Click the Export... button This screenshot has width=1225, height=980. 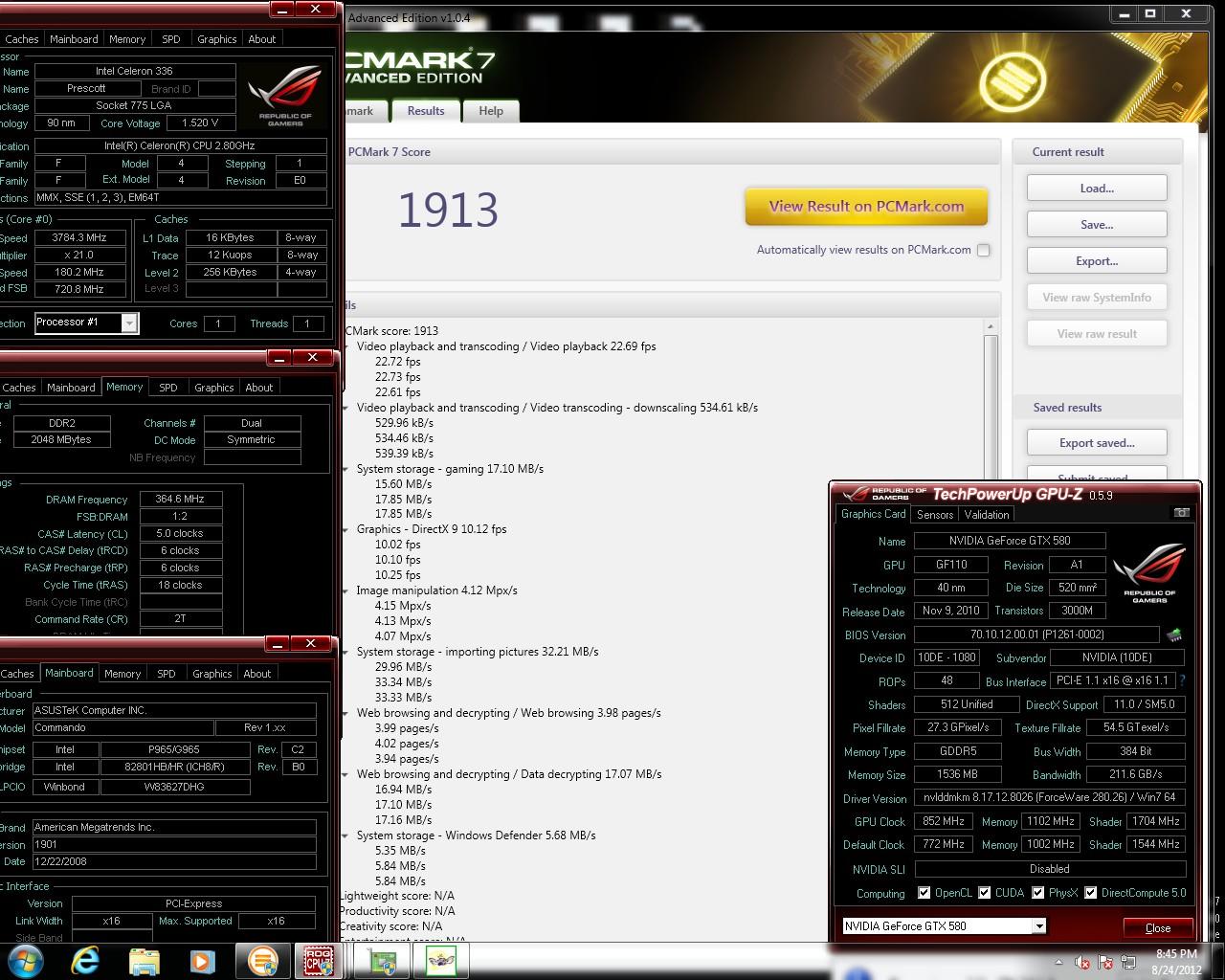point(1097,261)
